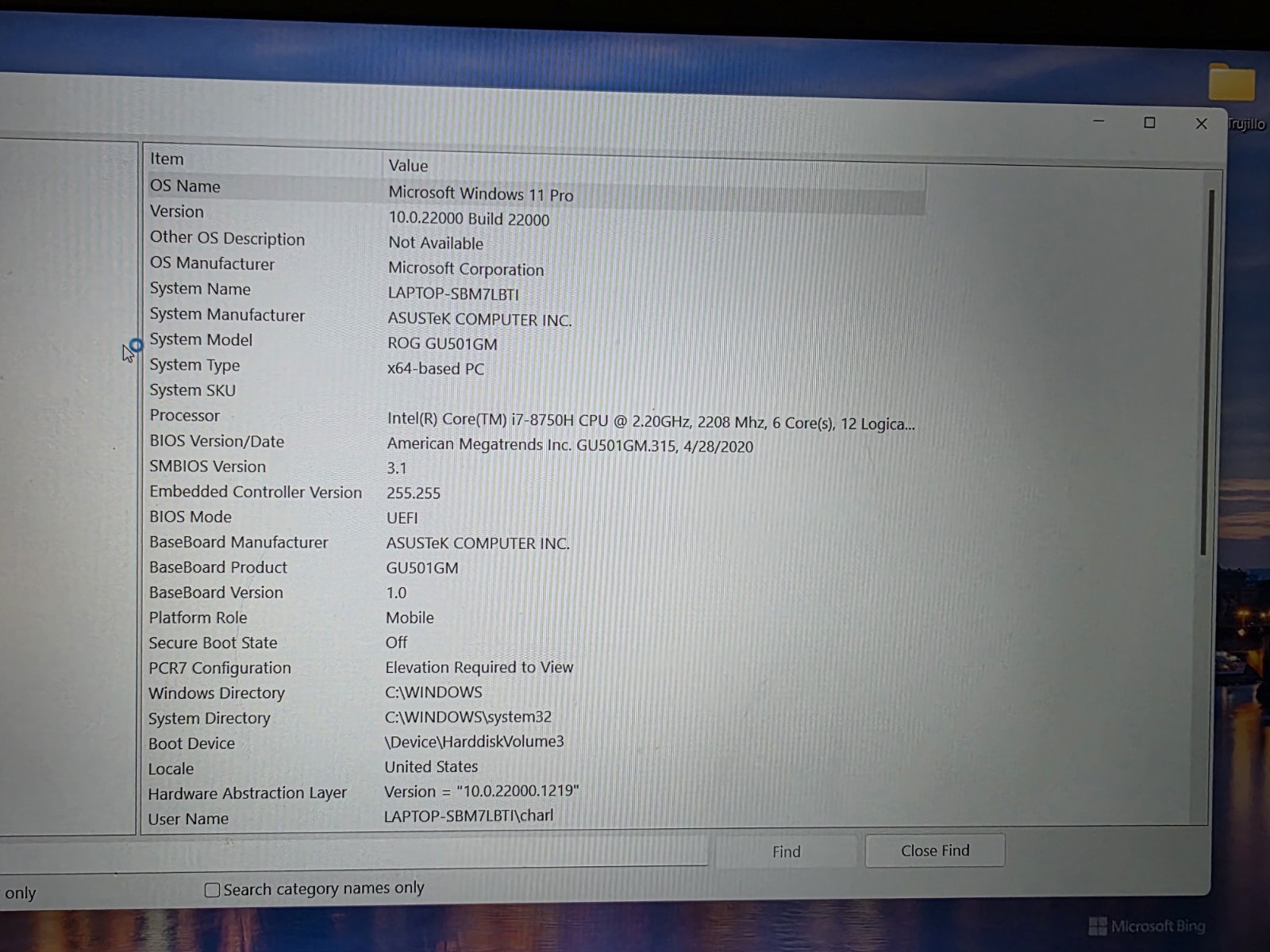Select the BaseBoard Product row label

click(218, 567)
